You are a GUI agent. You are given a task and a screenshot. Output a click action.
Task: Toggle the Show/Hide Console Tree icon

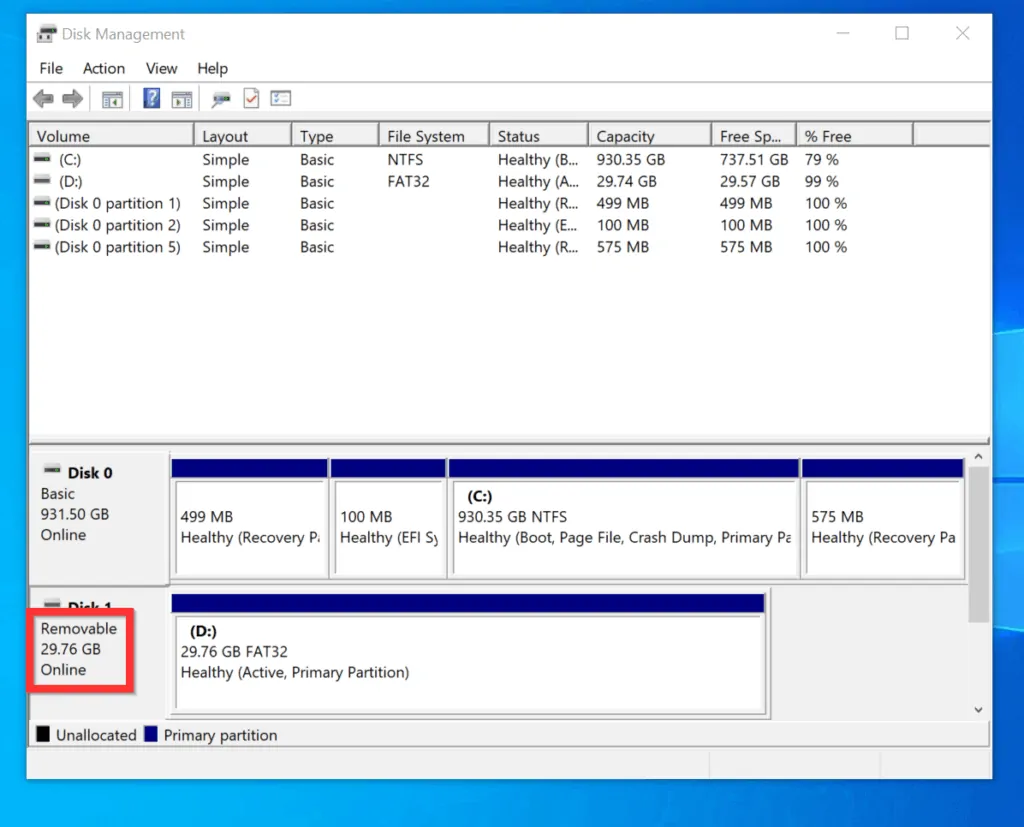click(x=112, y=98)
